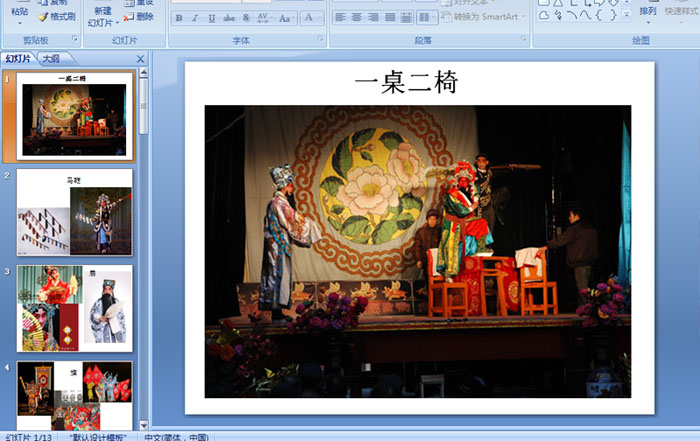
Task: Open the AV character spacing dropdown
Action: pos(264,18)
